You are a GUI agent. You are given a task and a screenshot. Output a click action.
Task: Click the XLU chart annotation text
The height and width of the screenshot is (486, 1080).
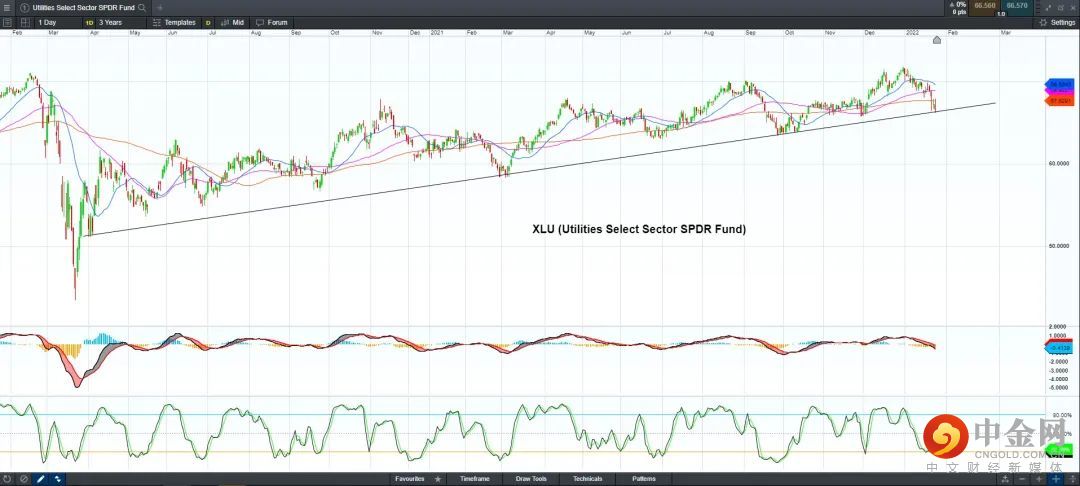click(x=639, y=229)
